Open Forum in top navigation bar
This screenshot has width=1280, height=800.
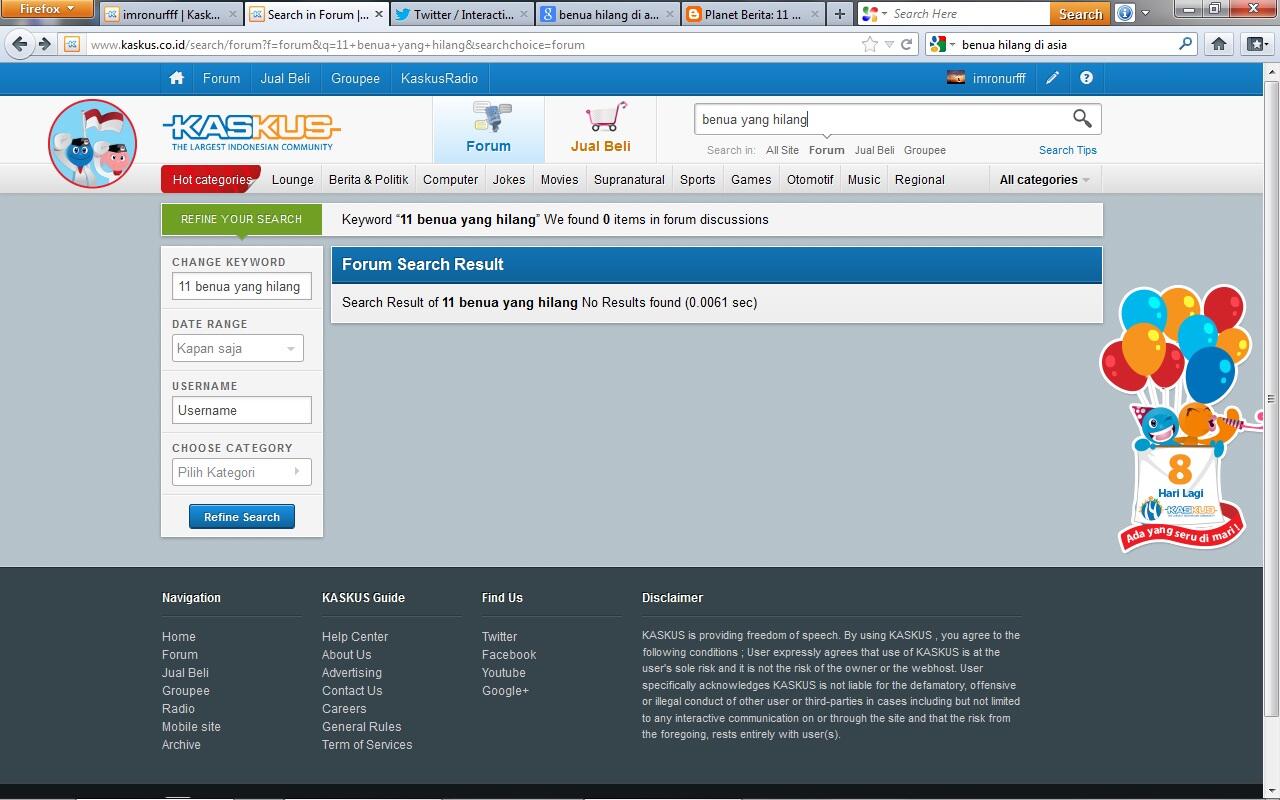coord(221,78)
